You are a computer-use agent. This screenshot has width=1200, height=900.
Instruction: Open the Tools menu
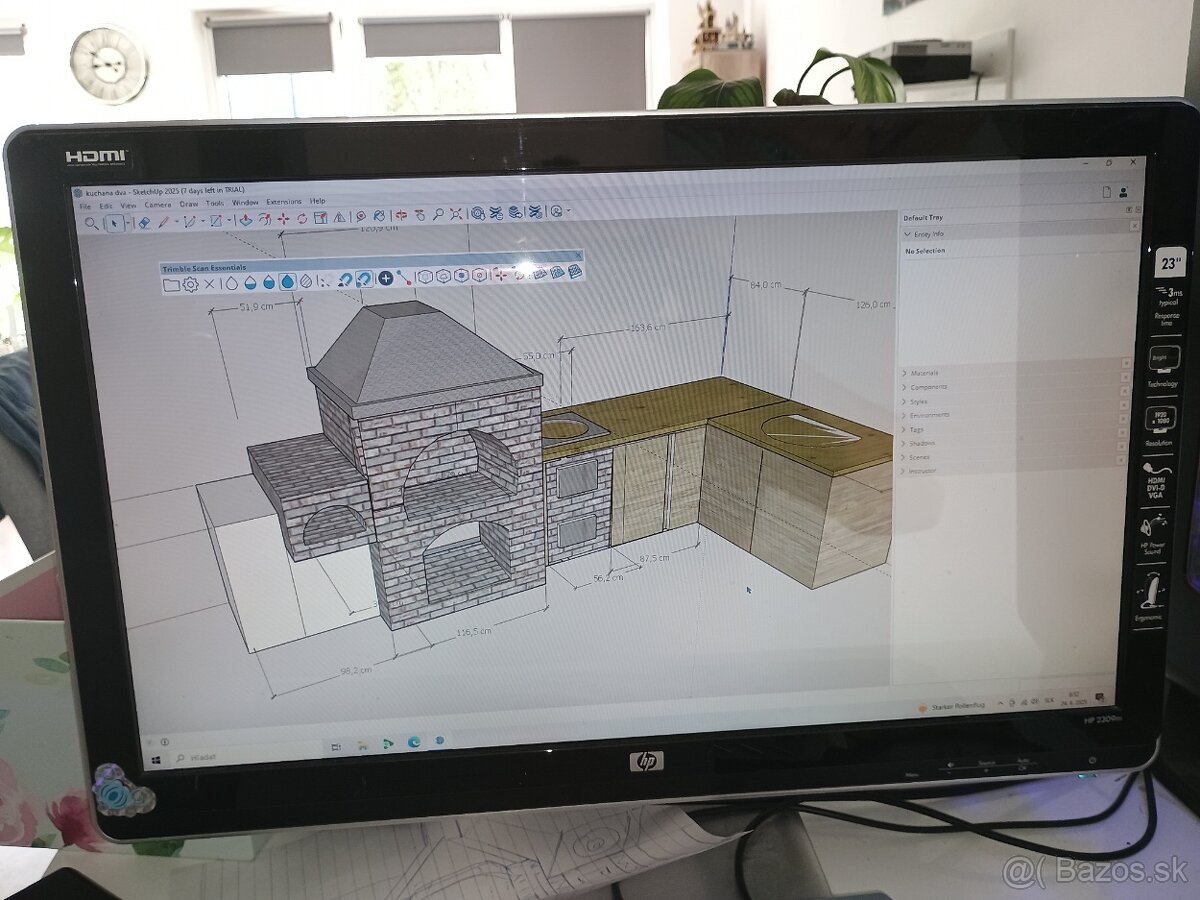coord(214,203)
